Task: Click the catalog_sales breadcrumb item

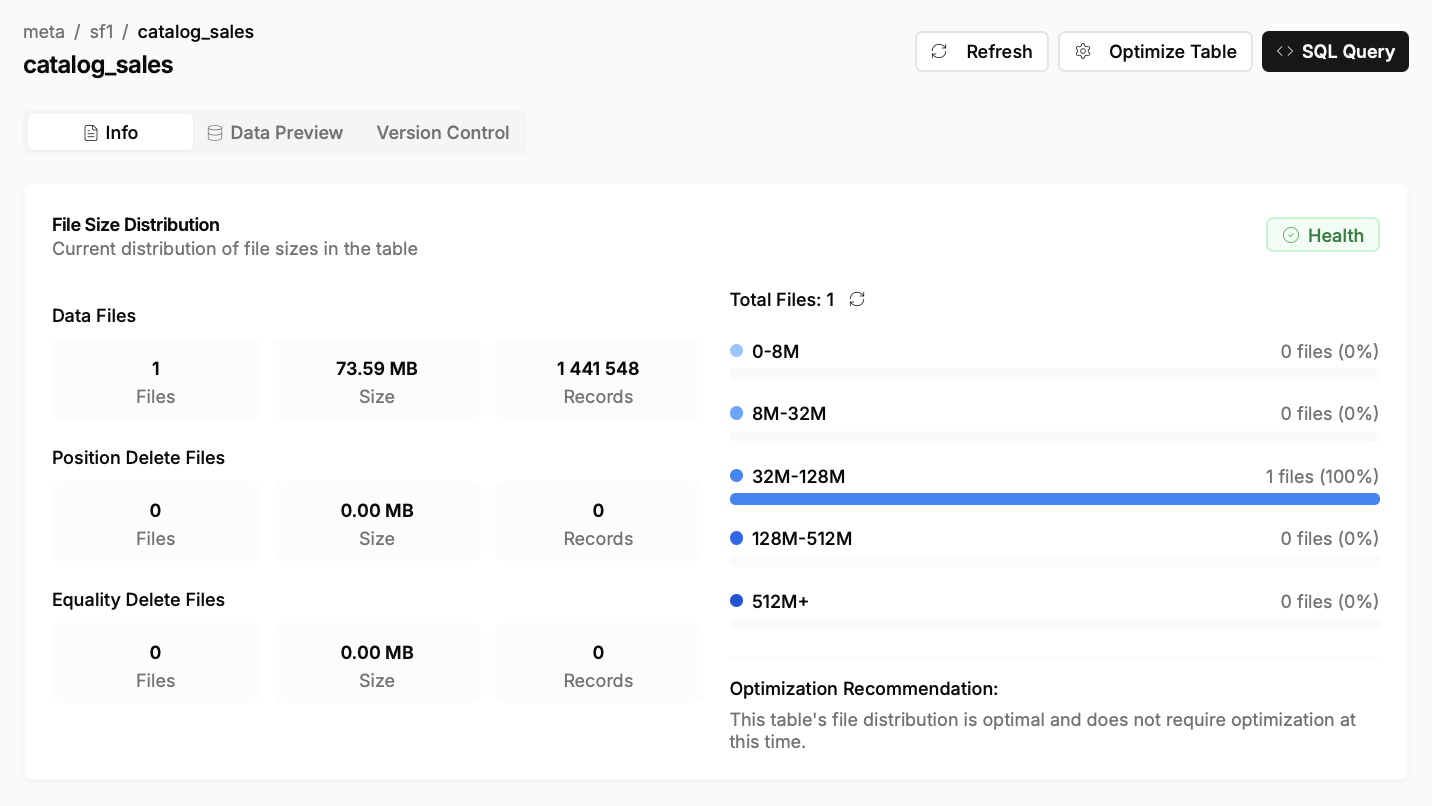Action: pos(196,31)
